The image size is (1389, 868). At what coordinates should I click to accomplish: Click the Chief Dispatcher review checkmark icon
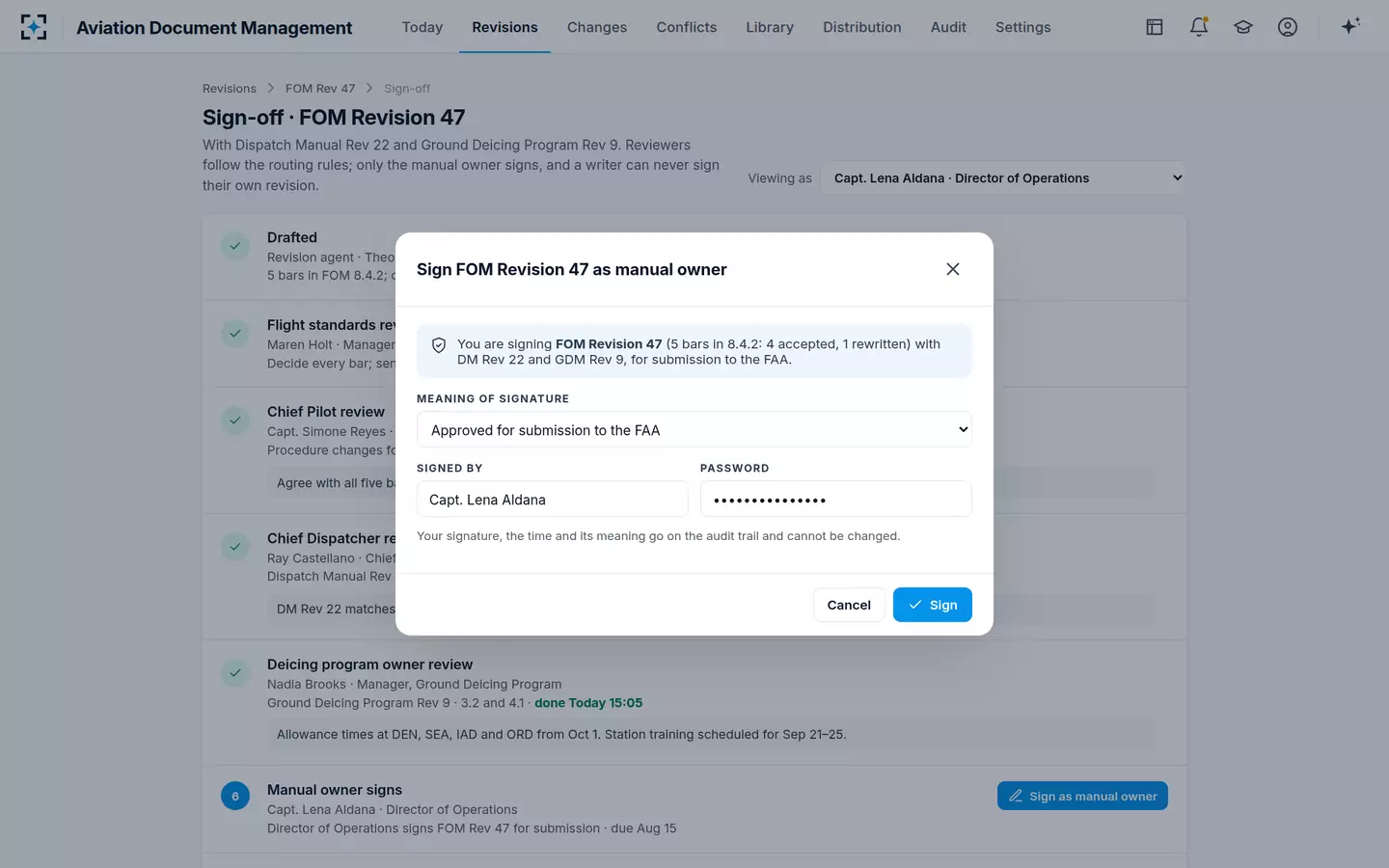tap(235, 547)
